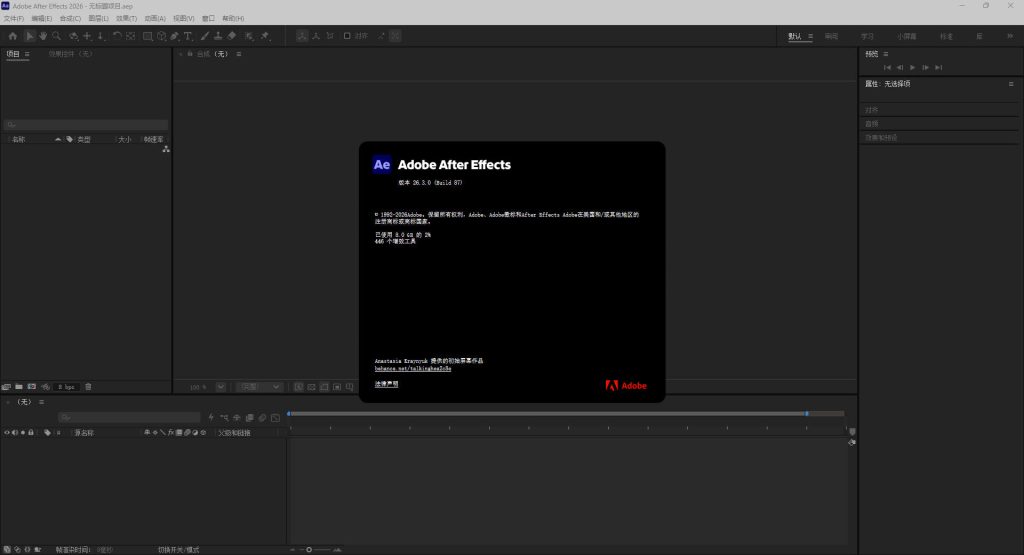Viewport: 1024px width, 555px height.
Task: Select the View Axis mode icon
Action: [330, 36]
